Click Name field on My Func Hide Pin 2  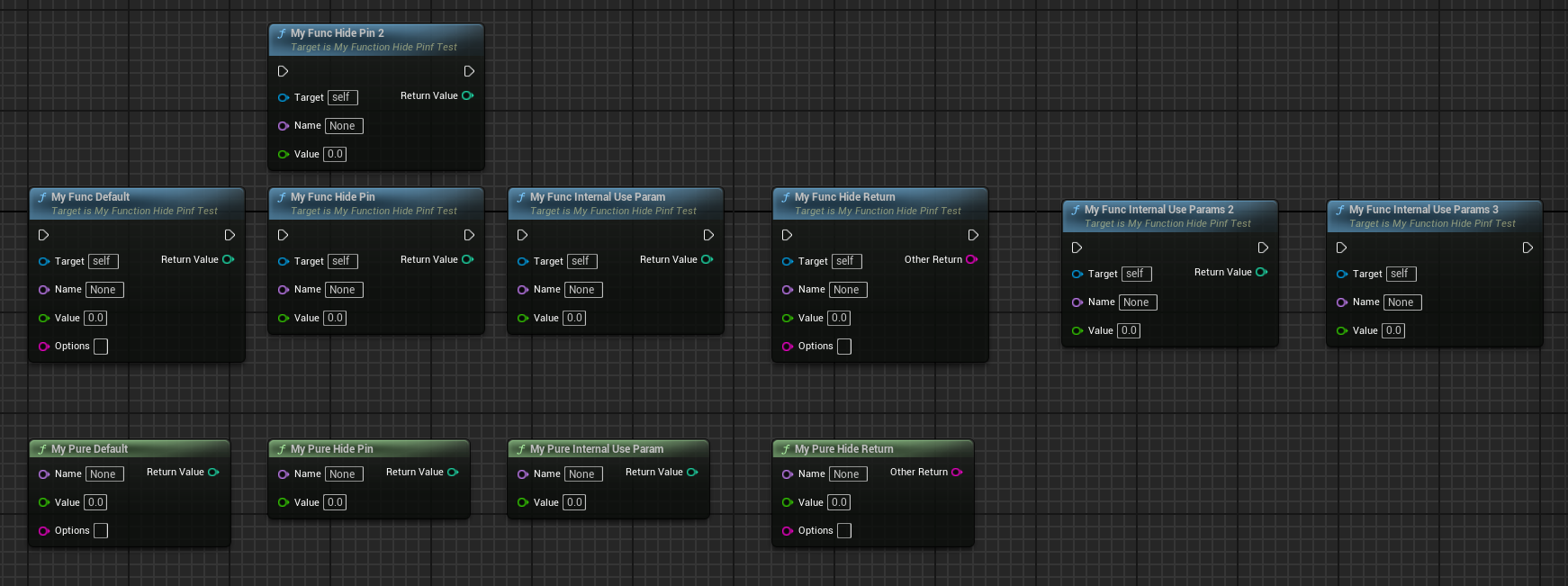[344, 126]
